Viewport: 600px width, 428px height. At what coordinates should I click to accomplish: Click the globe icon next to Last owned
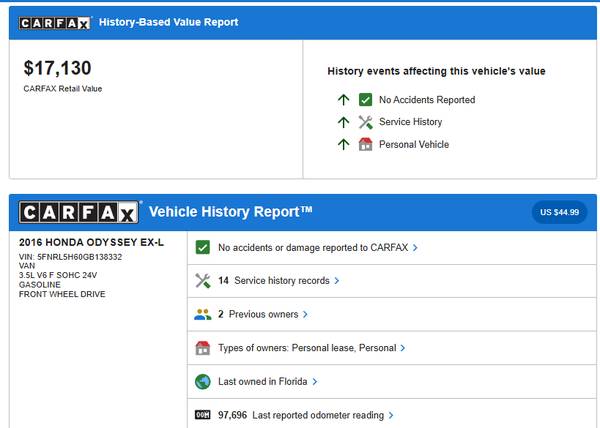203,381
